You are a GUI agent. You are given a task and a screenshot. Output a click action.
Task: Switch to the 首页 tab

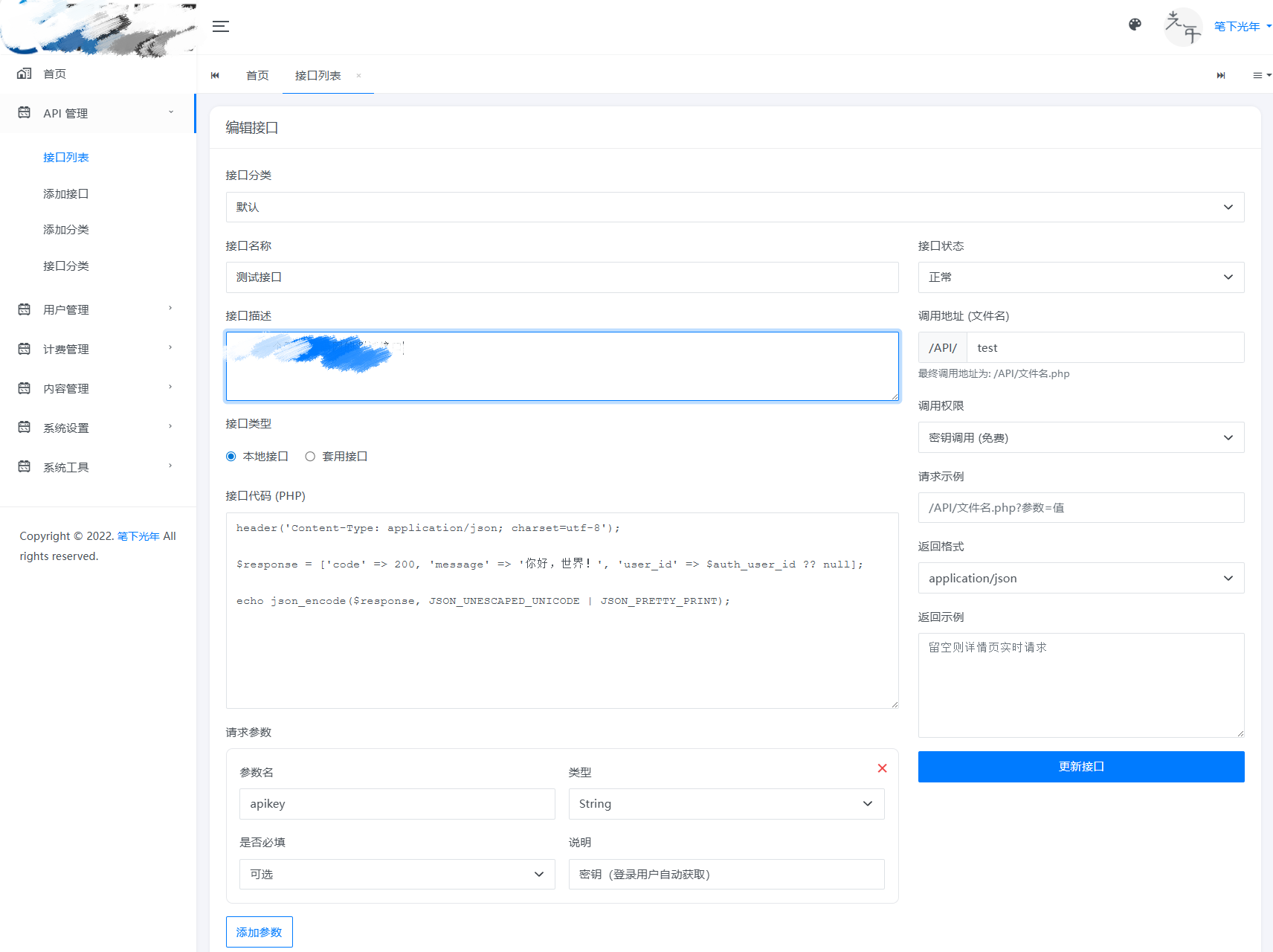pos(257,76)
